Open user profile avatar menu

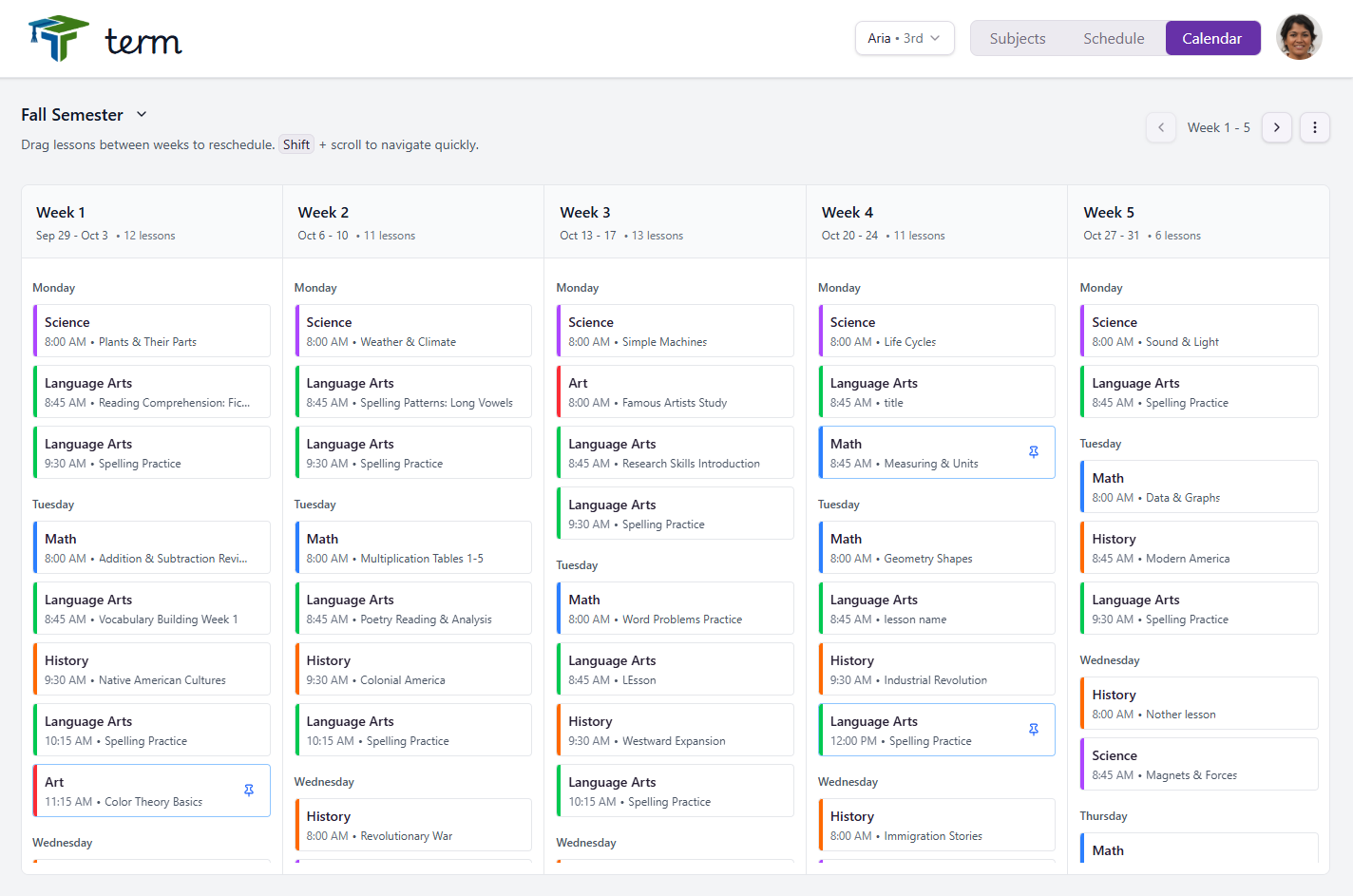point(1299,38)
